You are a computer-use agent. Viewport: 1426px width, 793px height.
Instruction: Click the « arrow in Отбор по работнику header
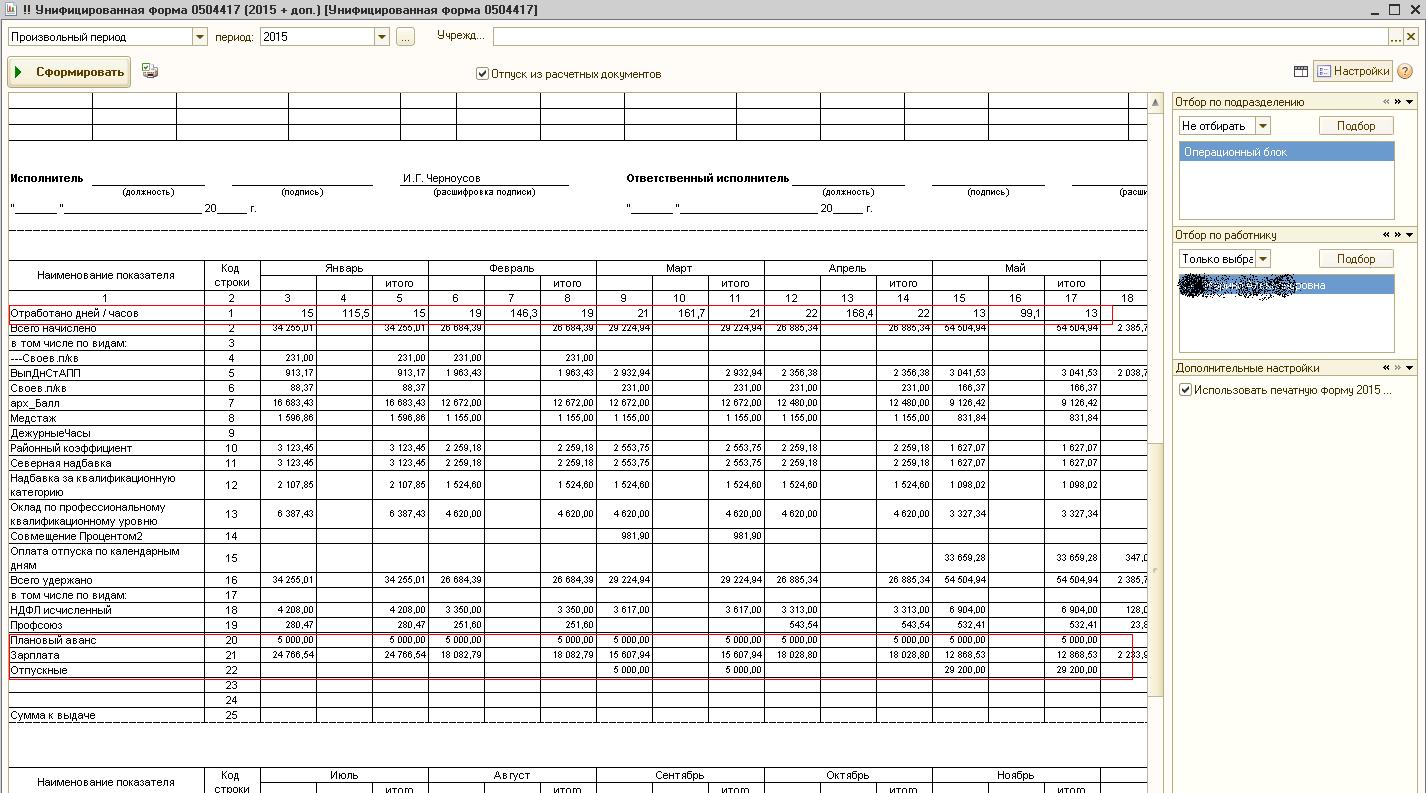pyautogui.click(x=1386, y=235)
